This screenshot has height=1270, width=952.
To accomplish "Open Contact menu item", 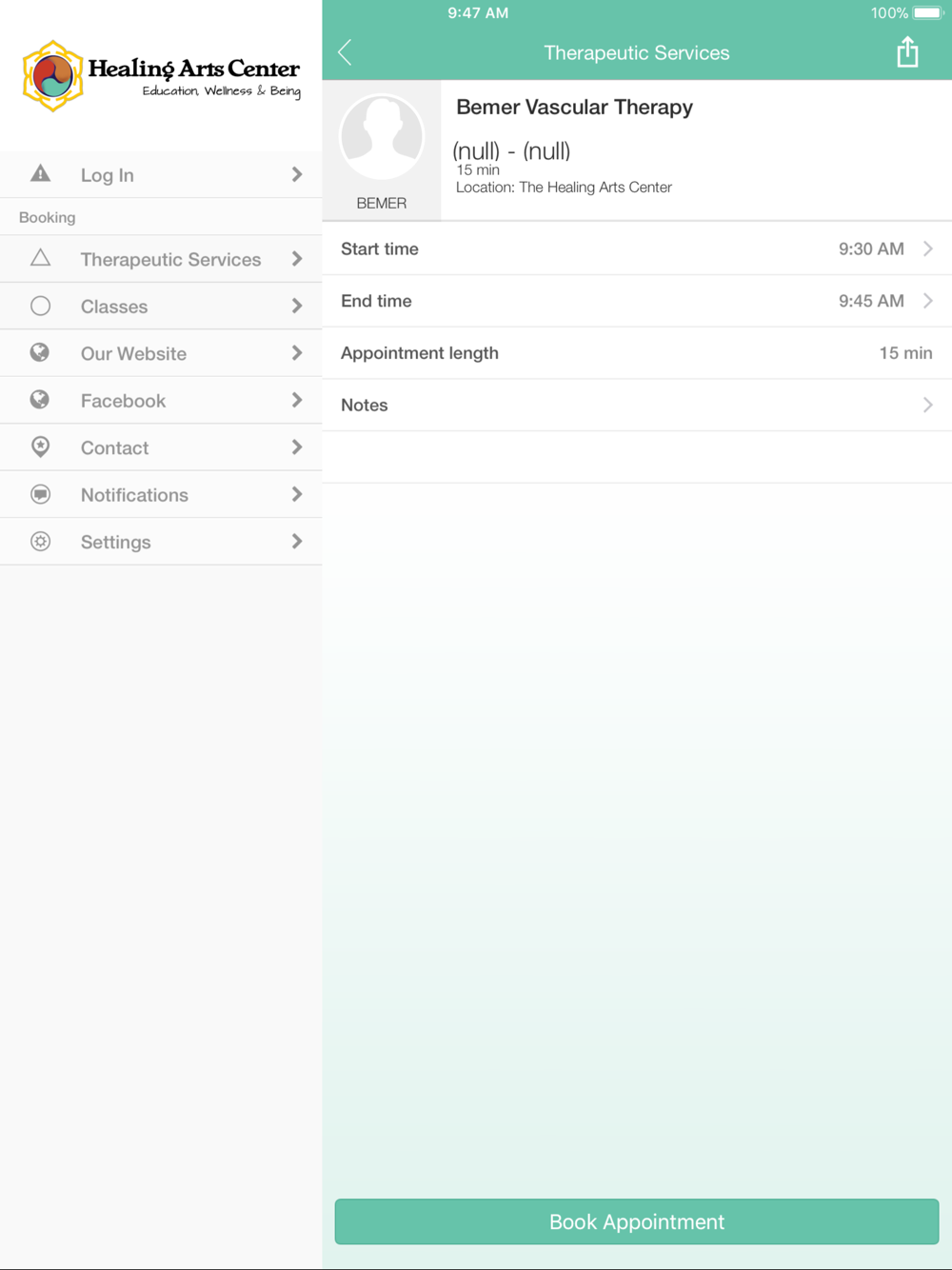I will point(161,447).
